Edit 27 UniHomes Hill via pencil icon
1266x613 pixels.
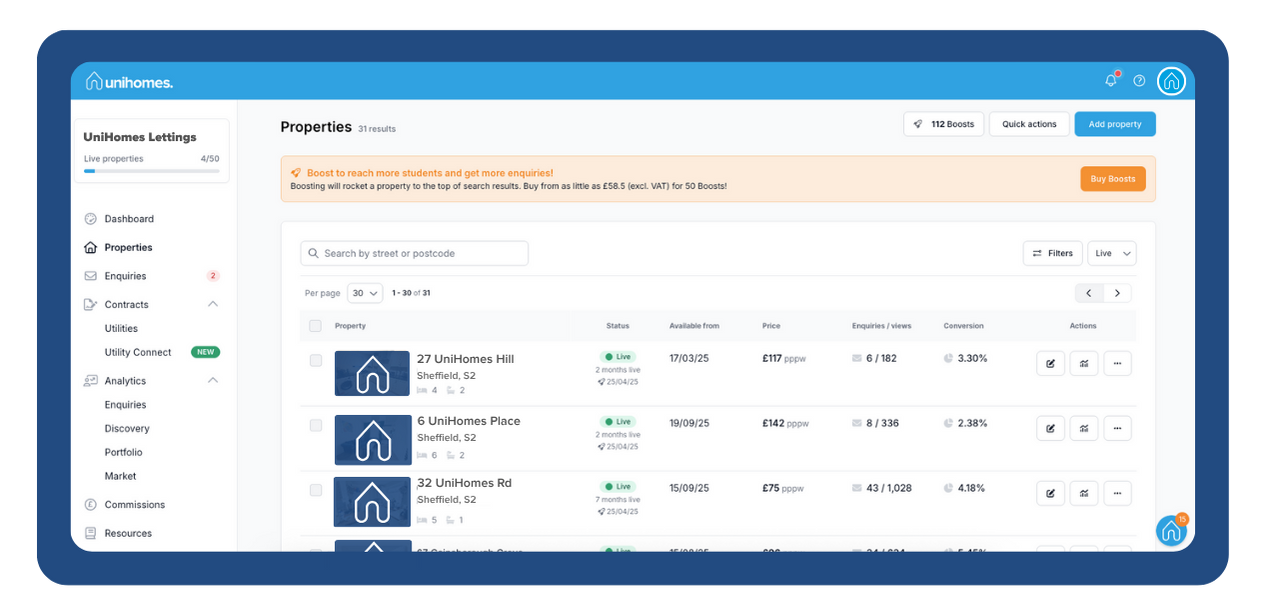click(1050, 363)
